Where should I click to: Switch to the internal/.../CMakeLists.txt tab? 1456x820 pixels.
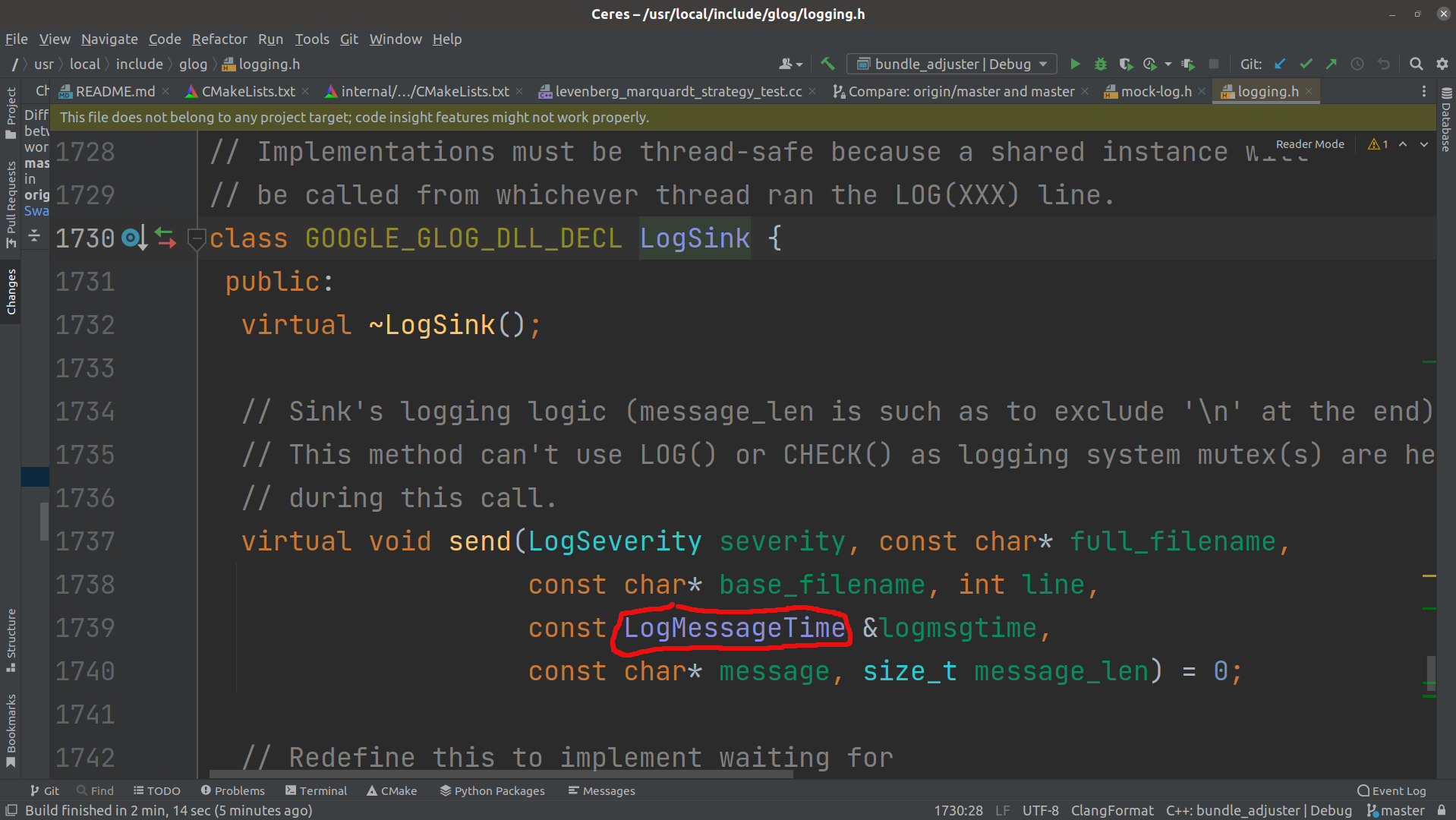(424, 91)
